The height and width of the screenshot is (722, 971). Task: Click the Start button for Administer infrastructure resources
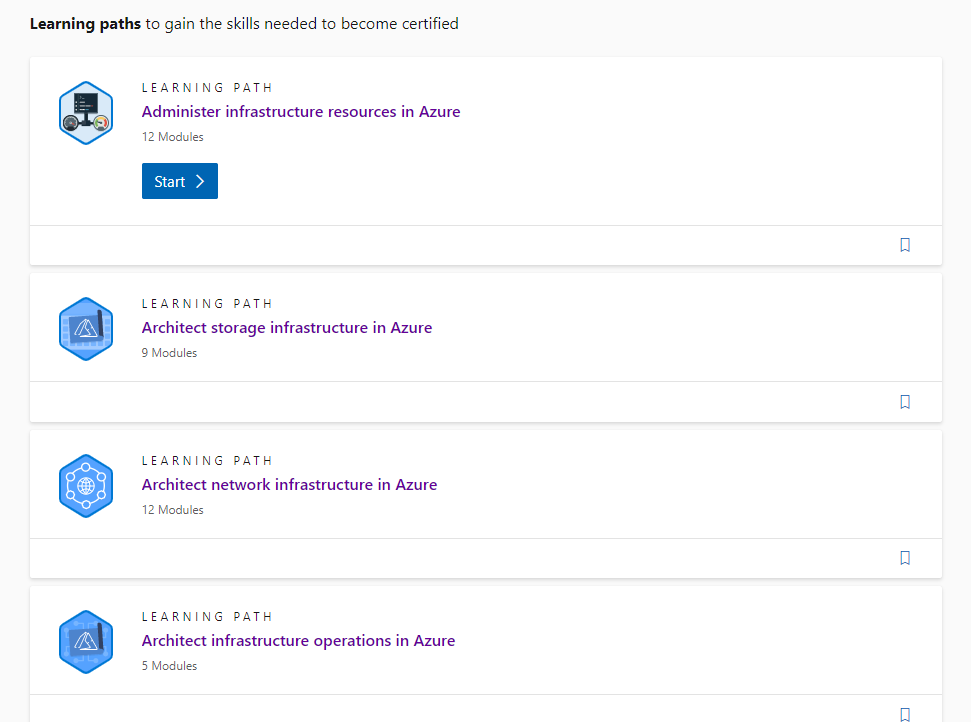(180, 181)
